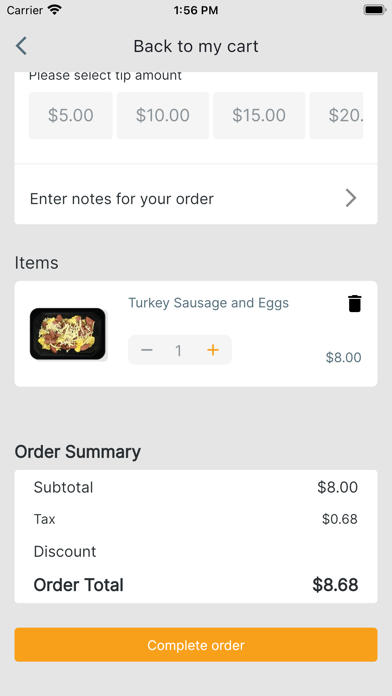The width and height of the screenshot is (392, 696).
Task: Select the $10.00 tip option
Action: (163, 115)
